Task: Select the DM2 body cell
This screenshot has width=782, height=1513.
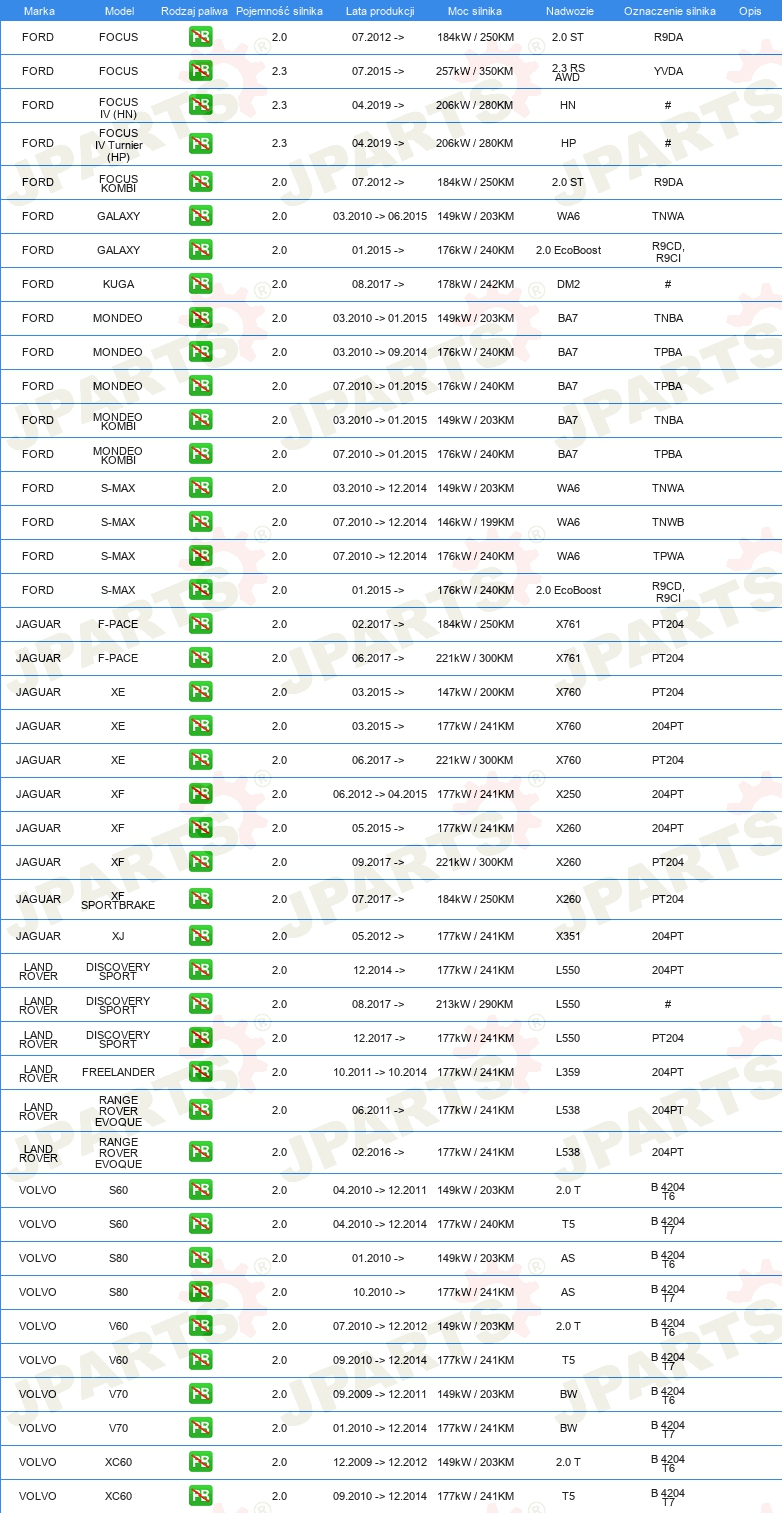Action: tap(568, 284)
